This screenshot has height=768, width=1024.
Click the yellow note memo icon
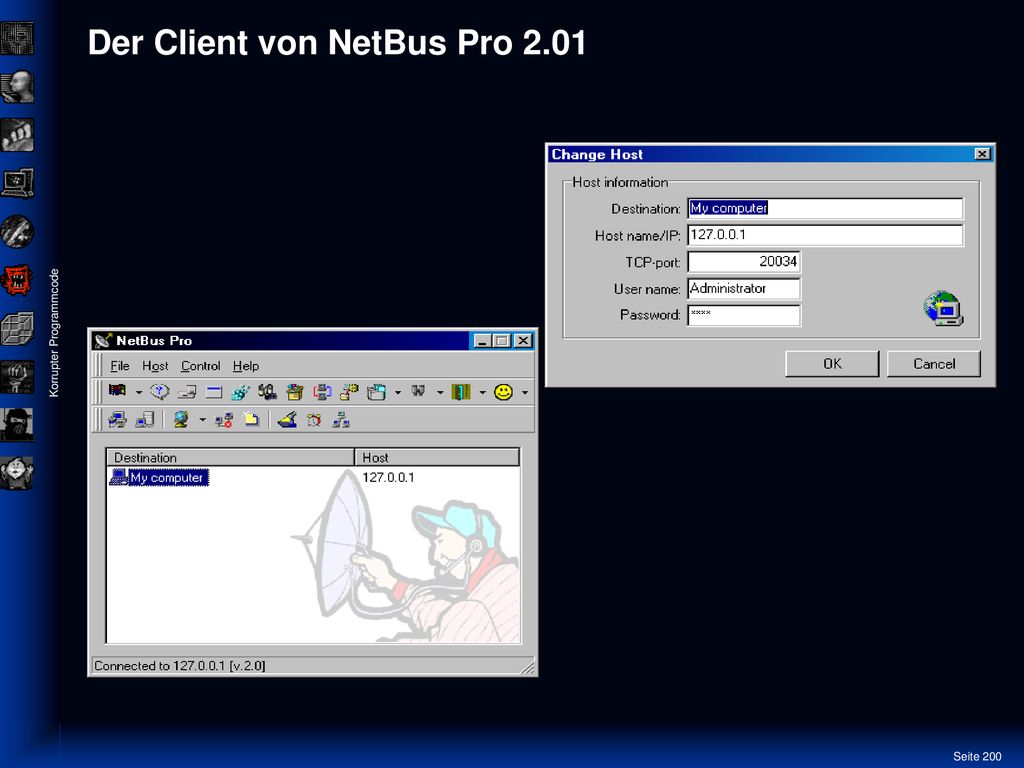(x=251, y=419)
